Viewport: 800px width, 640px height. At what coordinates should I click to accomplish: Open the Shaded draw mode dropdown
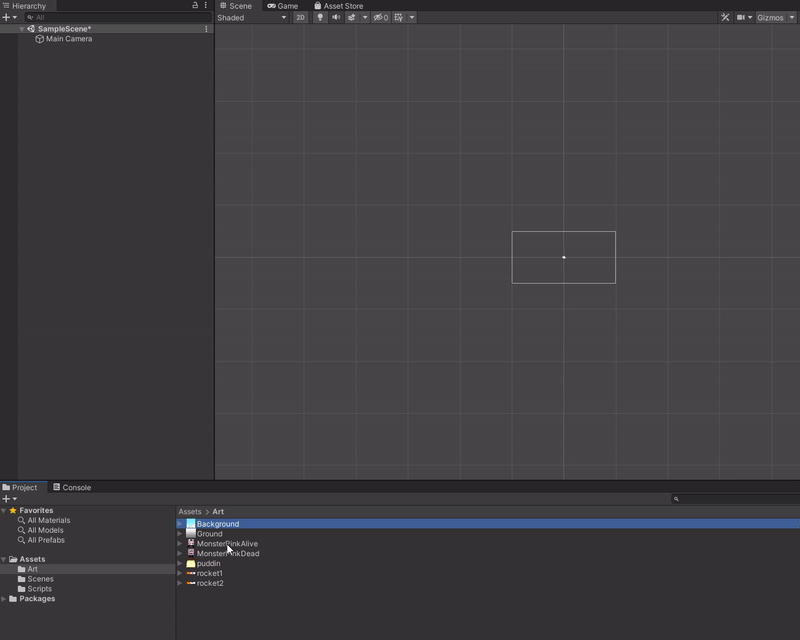[250, 17]
